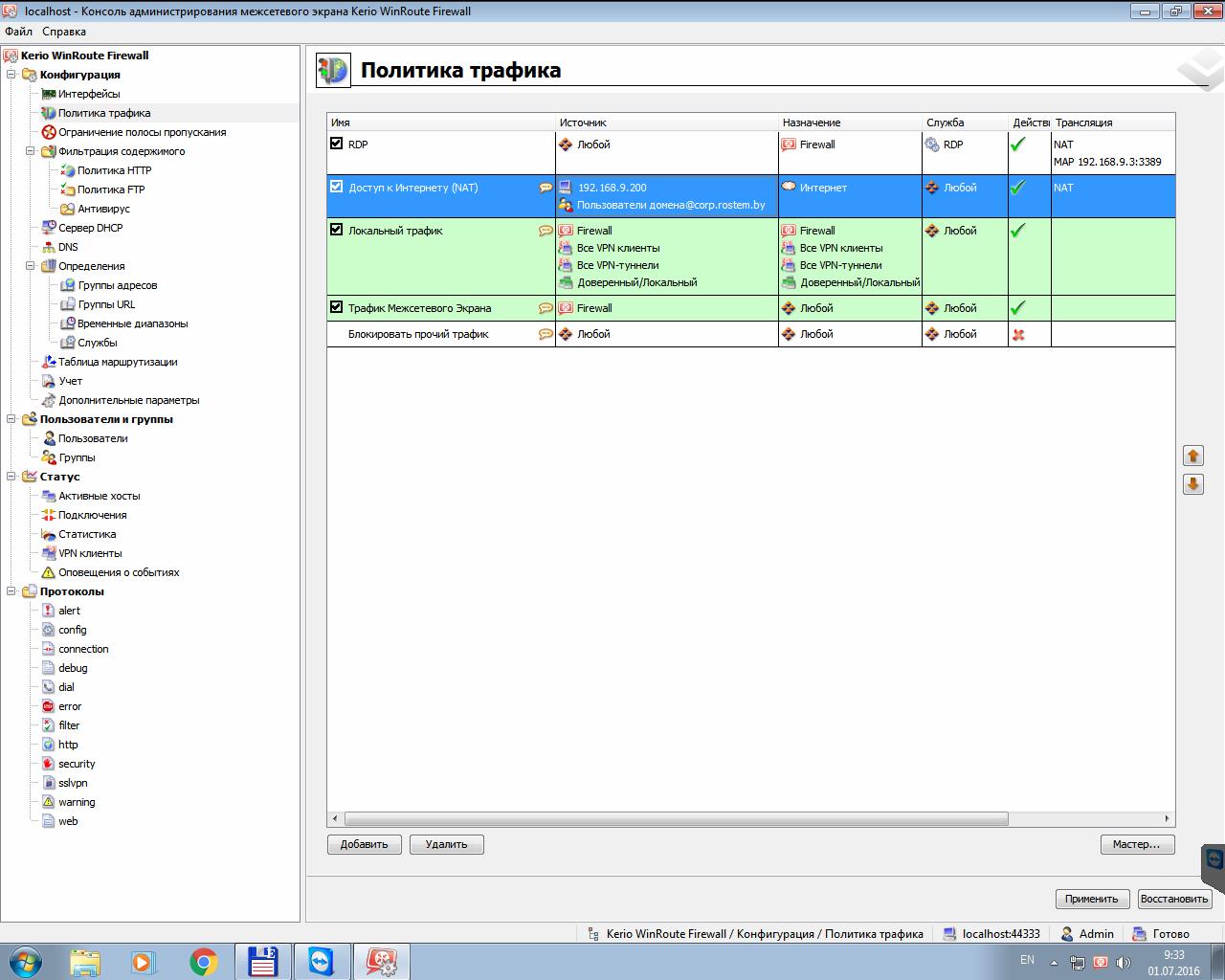Click the horizontal scrollbar thumb of rules table

pyautogui.click(x=676, y=819)
